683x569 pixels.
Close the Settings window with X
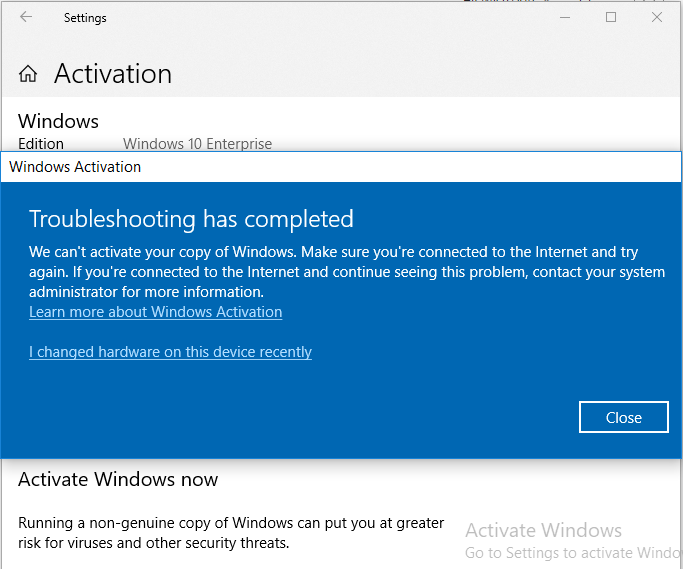657,17
